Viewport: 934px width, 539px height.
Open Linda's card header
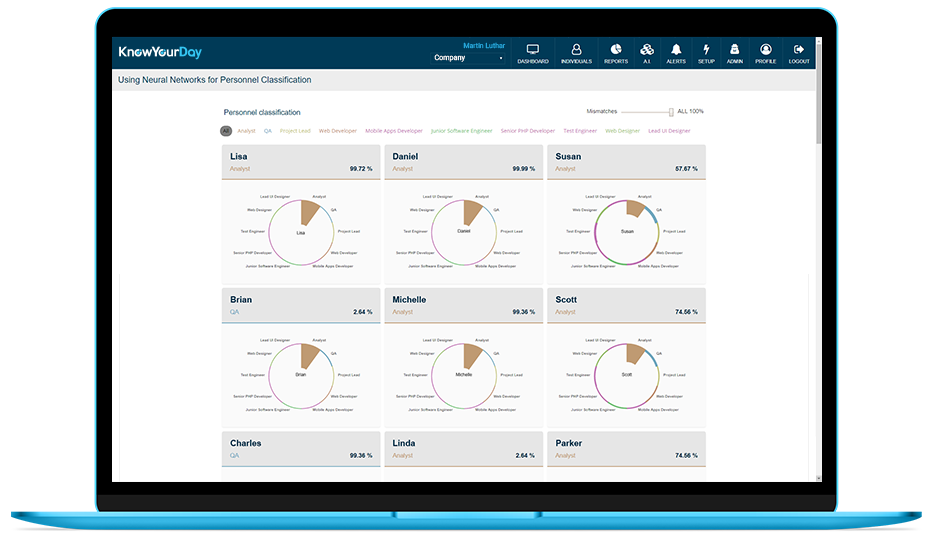click(463, 449)
